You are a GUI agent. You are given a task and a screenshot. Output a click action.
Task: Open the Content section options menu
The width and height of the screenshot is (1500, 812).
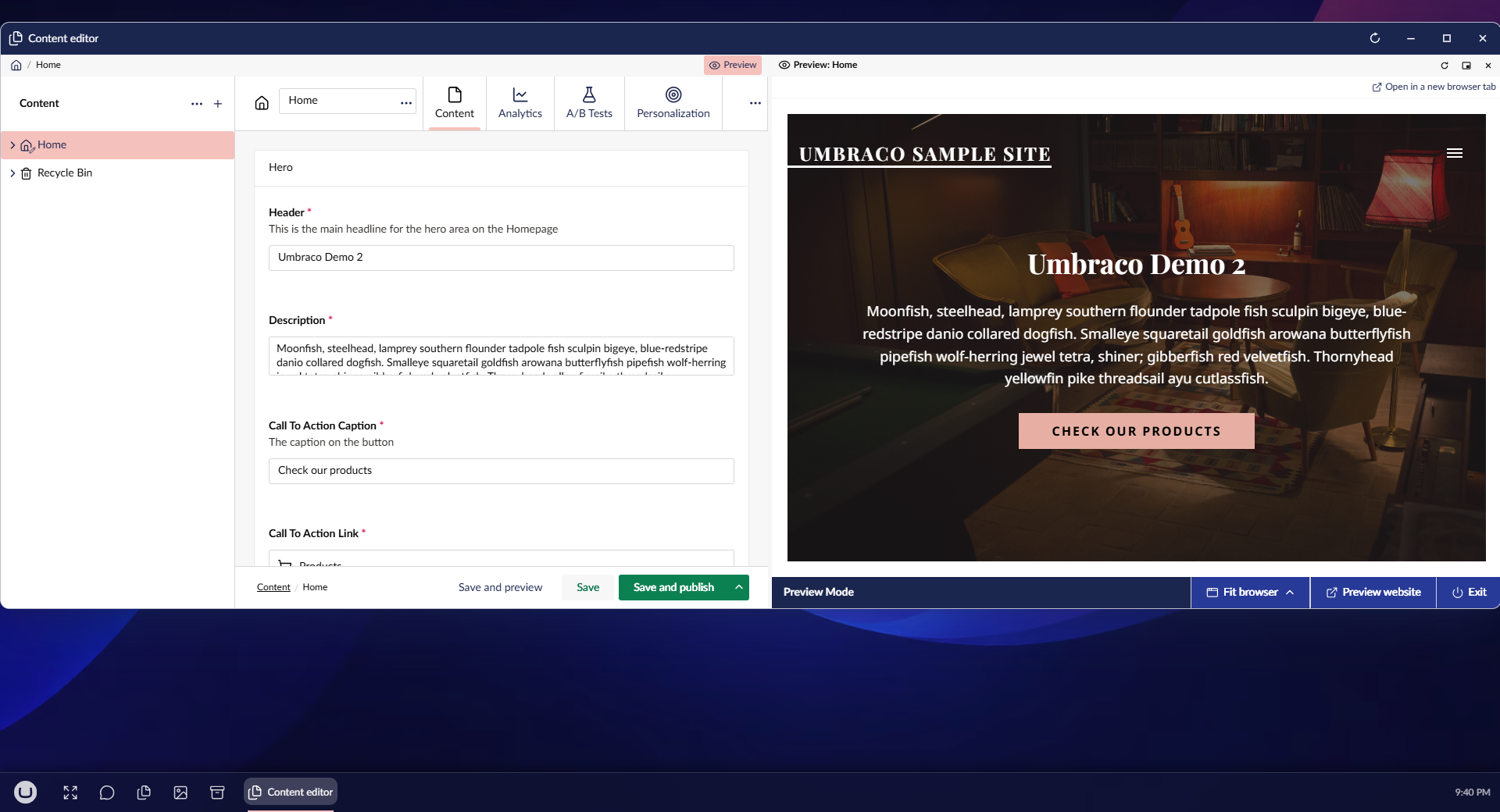point(197,104)
